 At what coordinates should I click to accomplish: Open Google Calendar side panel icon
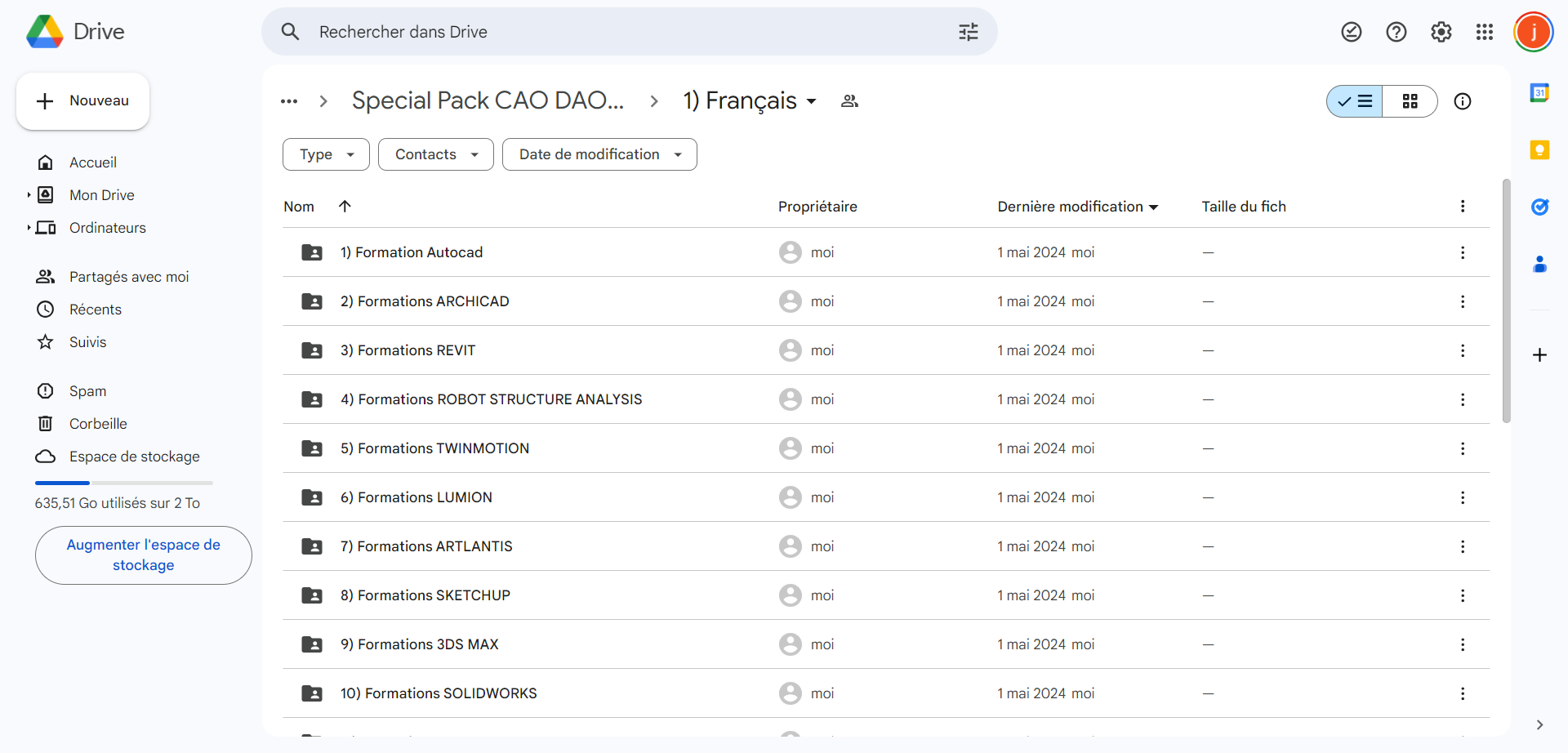click(x=1539, y=93)
